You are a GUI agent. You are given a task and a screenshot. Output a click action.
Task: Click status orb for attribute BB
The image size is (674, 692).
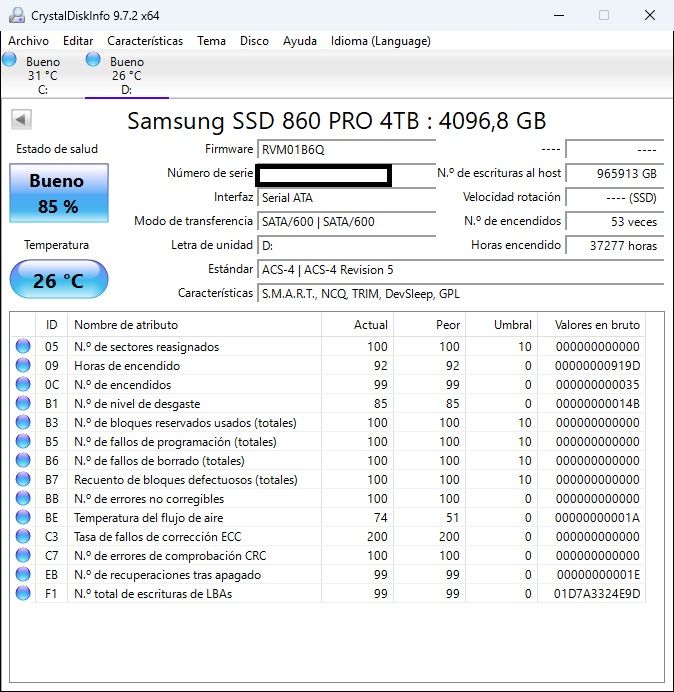coord(23,498)
